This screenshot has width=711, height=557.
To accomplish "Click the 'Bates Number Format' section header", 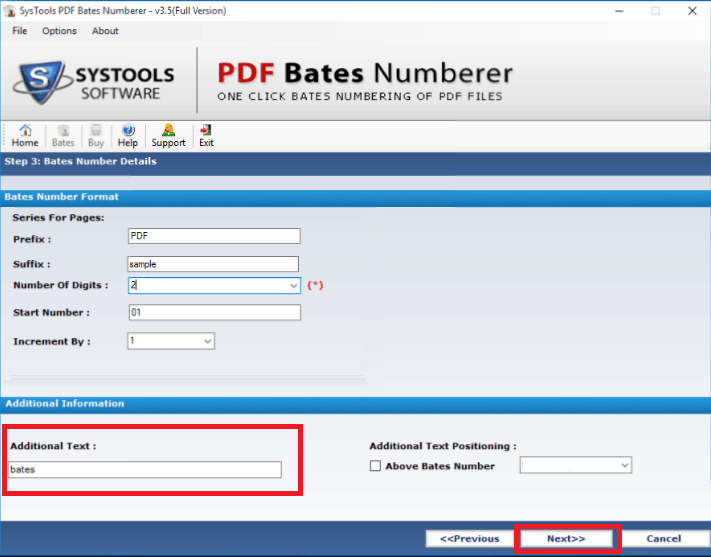I will click(x=62, y=197).
